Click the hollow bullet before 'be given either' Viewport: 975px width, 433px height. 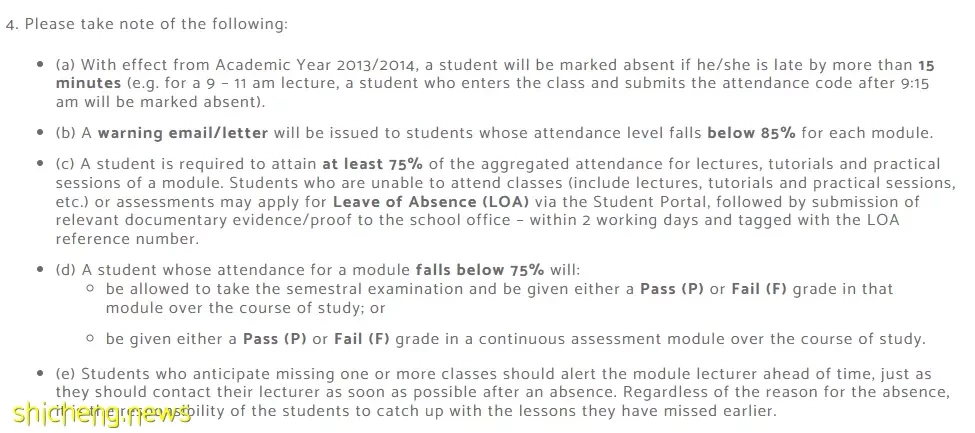click(91, 339)
